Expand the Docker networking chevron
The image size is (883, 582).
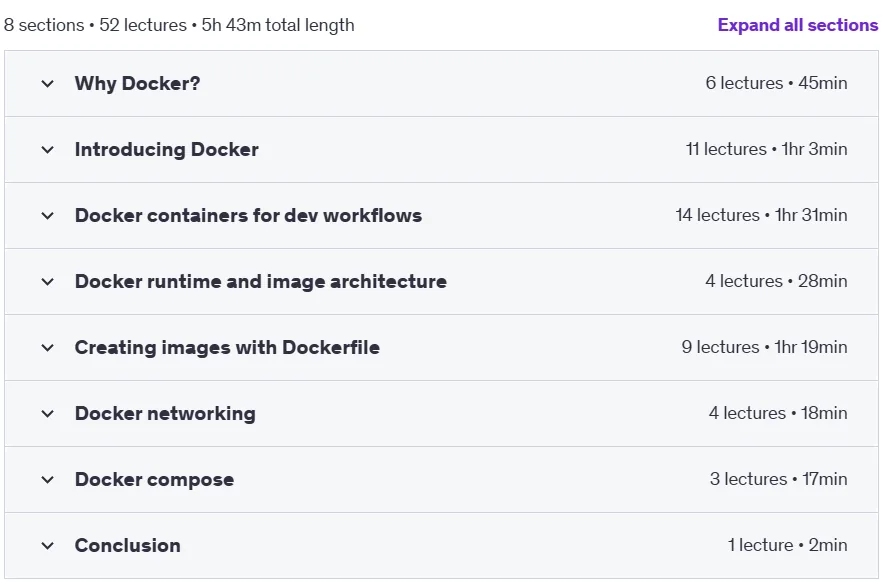click(48, 414)
